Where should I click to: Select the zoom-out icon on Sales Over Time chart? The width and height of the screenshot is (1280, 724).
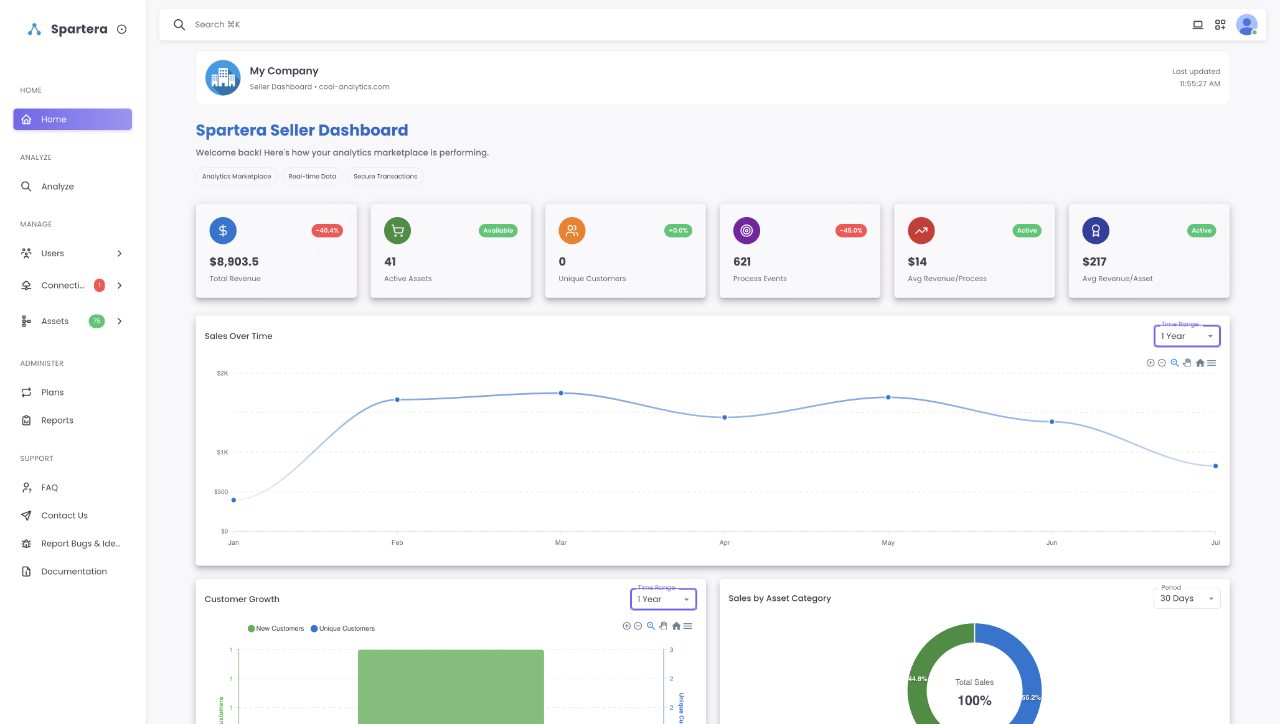click(x=1162, y=362)
